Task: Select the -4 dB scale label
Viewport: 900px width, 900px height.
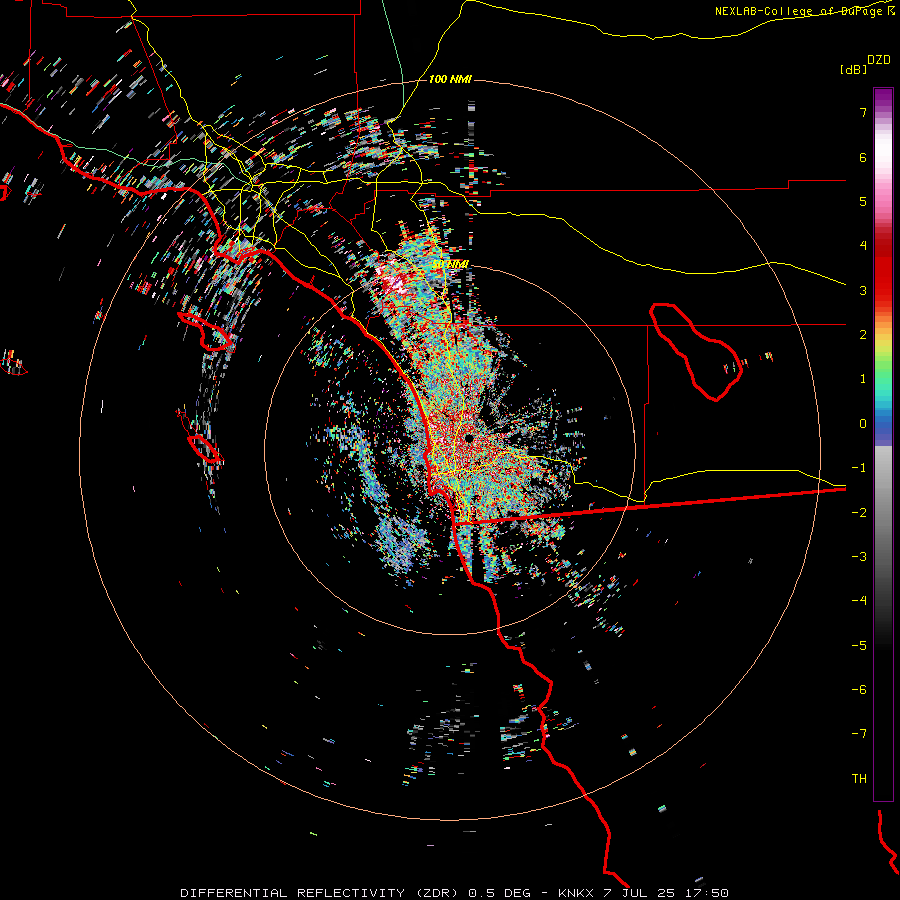Action: (859, 601)
